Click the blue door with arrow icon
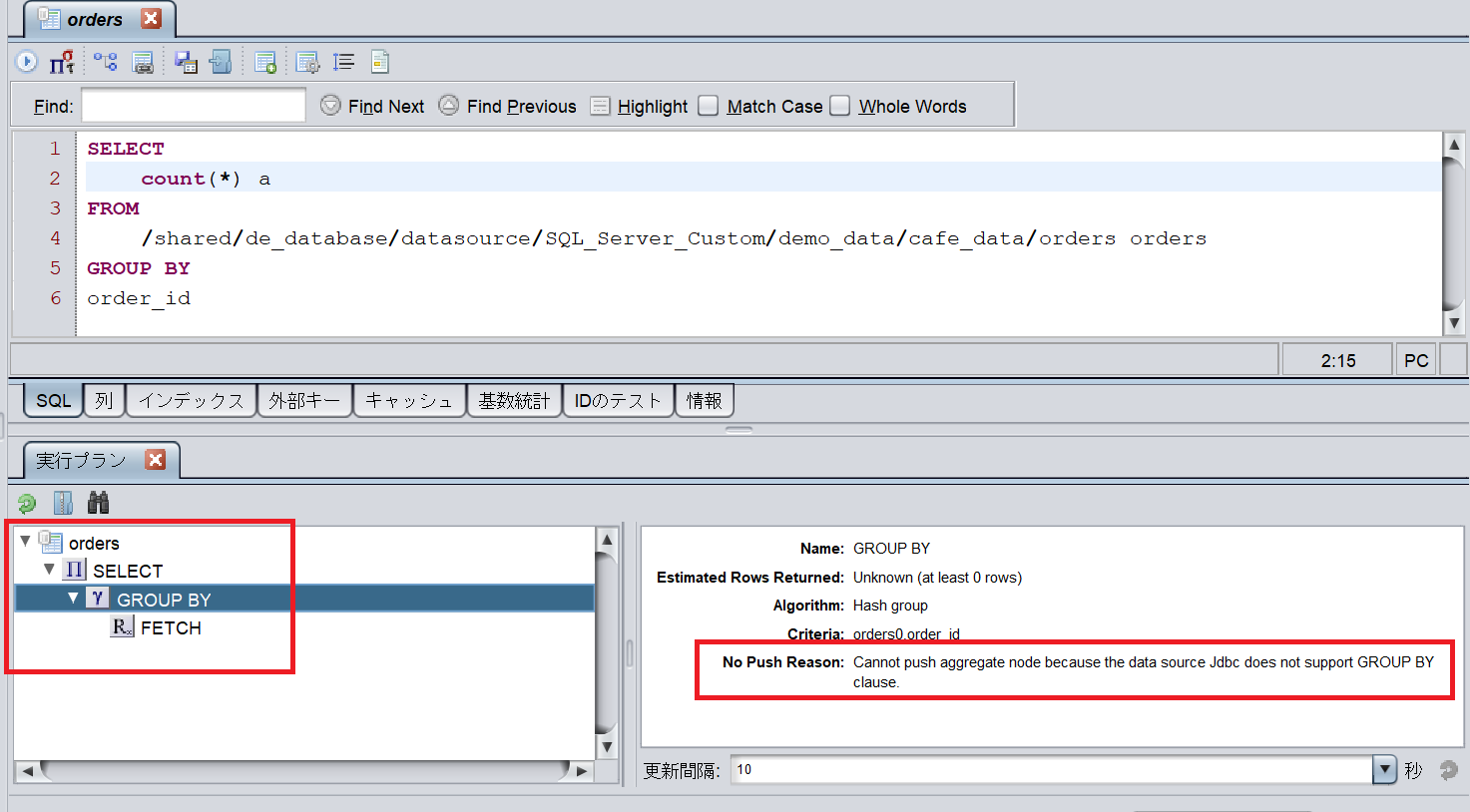 (x=221, y=62)
